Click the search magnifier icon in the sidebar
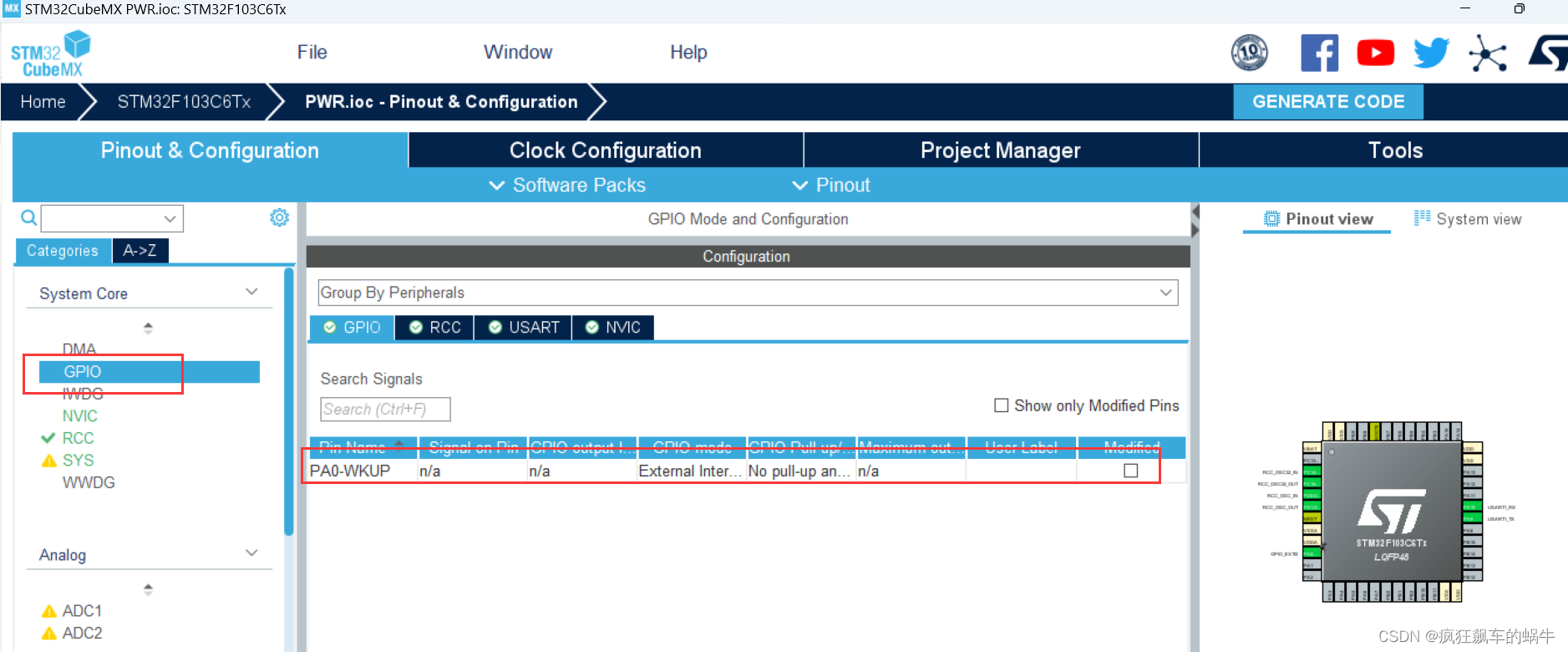Image resolution: width=1568 pixels, height=652 pixels. [28, 218]
